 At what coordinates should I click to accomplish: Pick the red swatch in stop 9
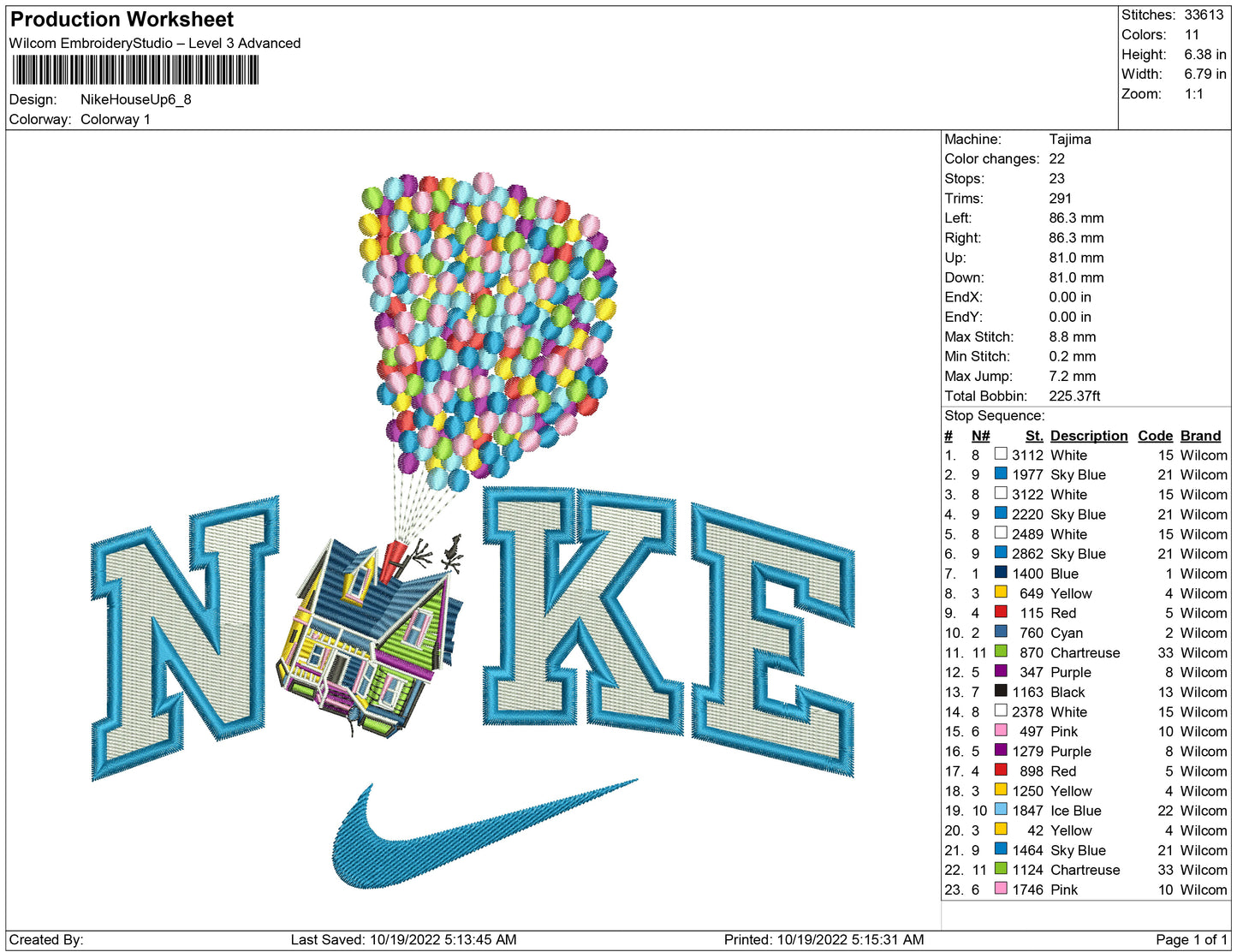1001,612
